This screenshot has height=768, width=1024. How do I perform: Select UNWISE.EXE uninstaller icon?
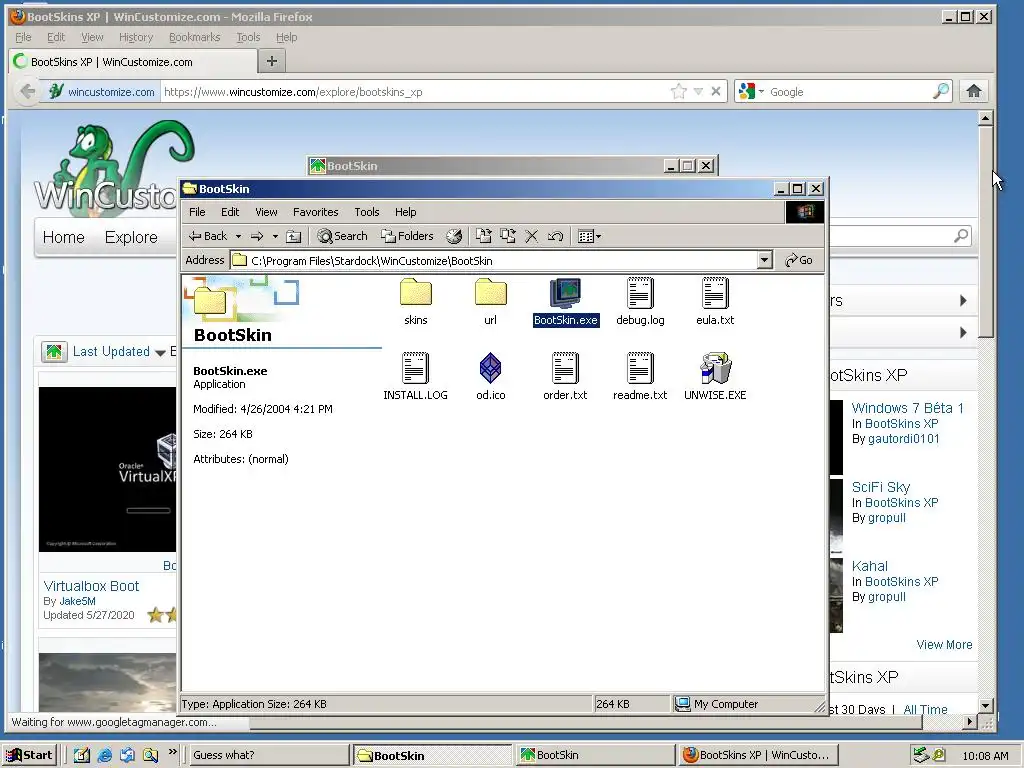(715, 377)
